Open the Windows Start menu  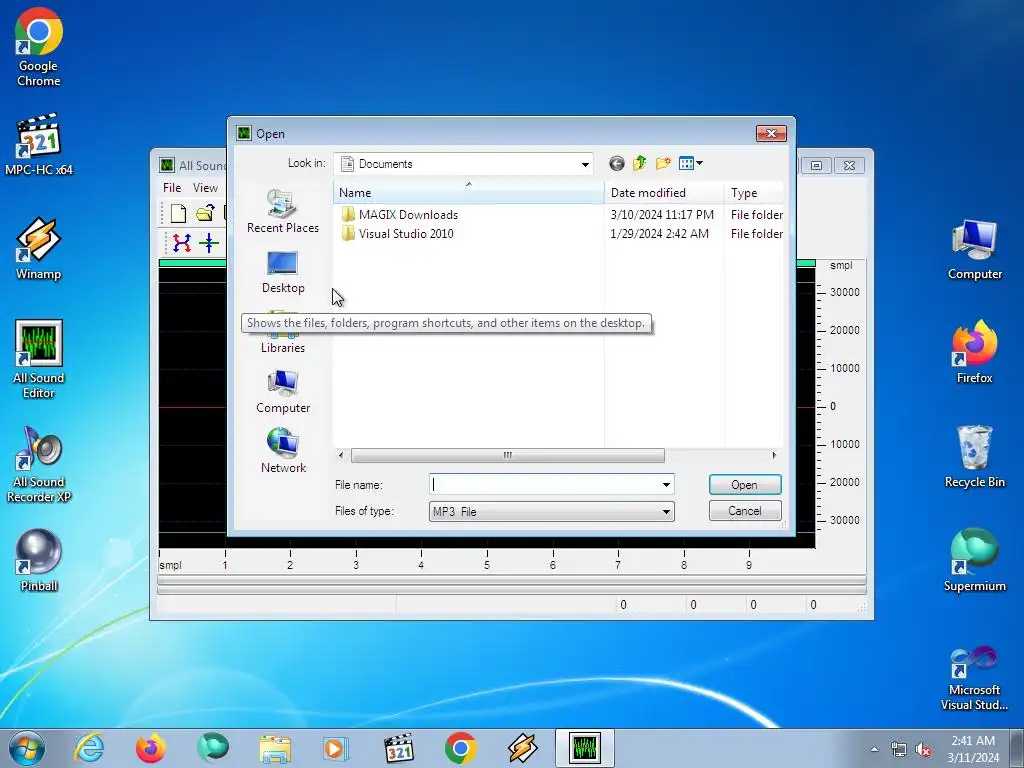tap(27, 748)
